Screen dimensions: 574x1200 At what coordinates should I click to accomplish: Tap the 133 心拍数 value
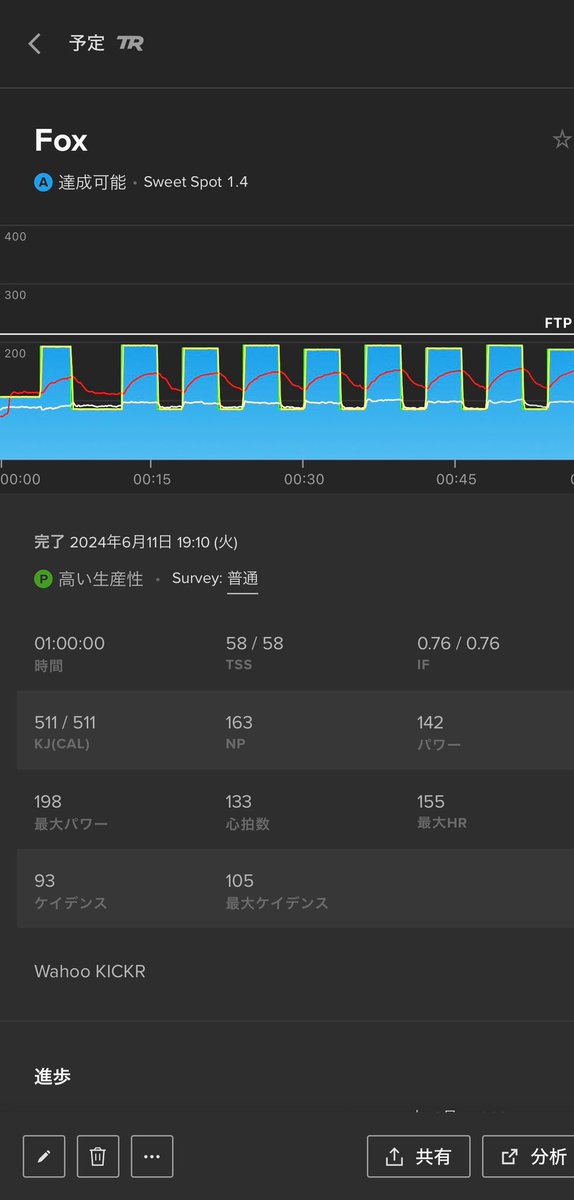(239, 801)
